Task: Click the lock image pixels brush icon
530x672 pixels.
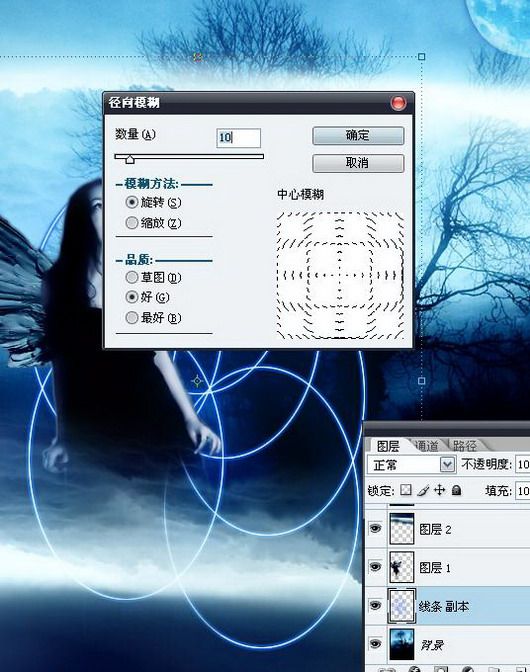Action: click(x=422, y=490)
